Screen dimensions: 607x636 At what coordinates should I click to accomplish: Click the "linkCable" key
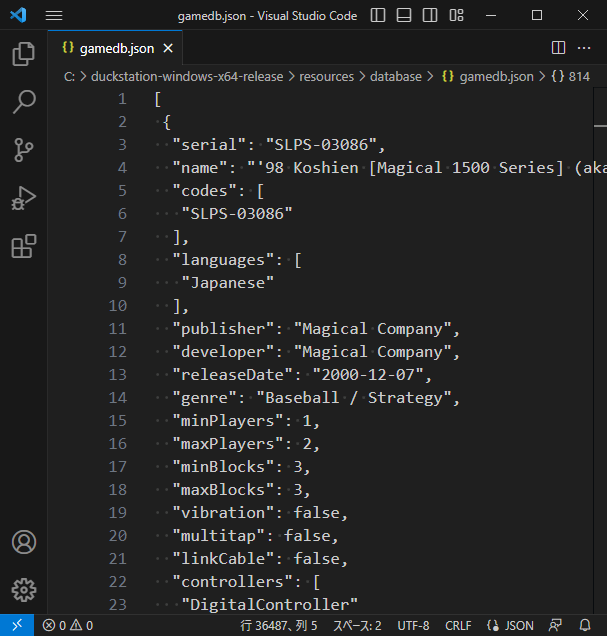pos(223,559)
